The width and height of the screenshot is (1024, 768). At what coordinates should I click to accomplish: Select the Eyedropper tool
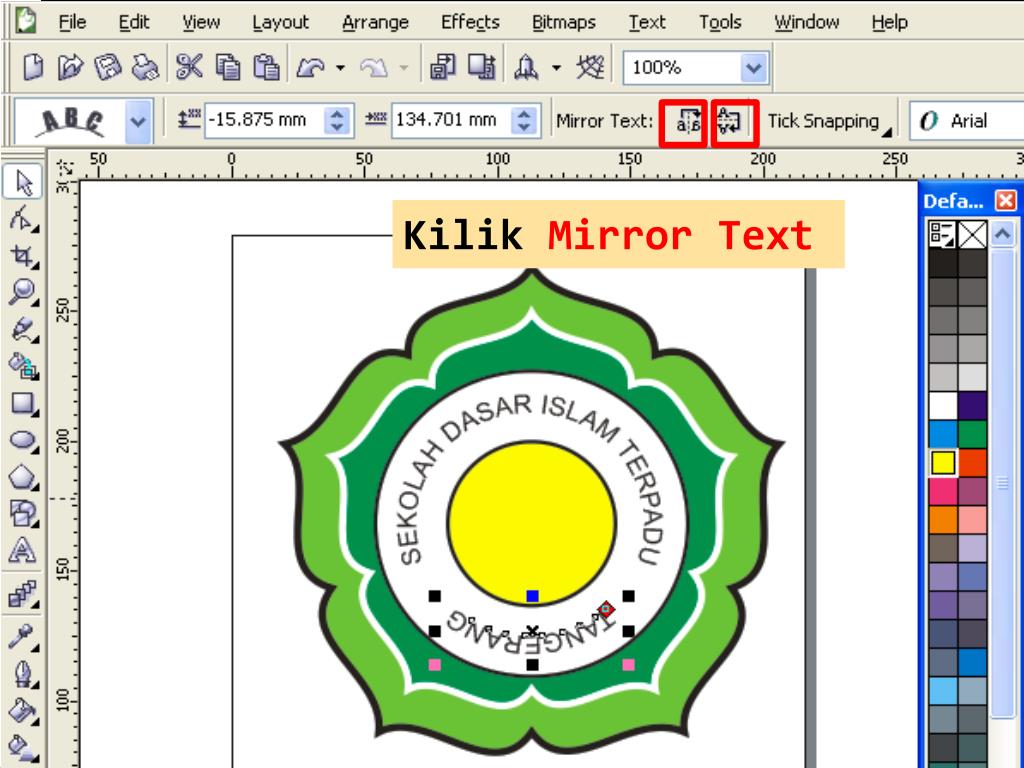pyautogui.click(x=23, y=636)
